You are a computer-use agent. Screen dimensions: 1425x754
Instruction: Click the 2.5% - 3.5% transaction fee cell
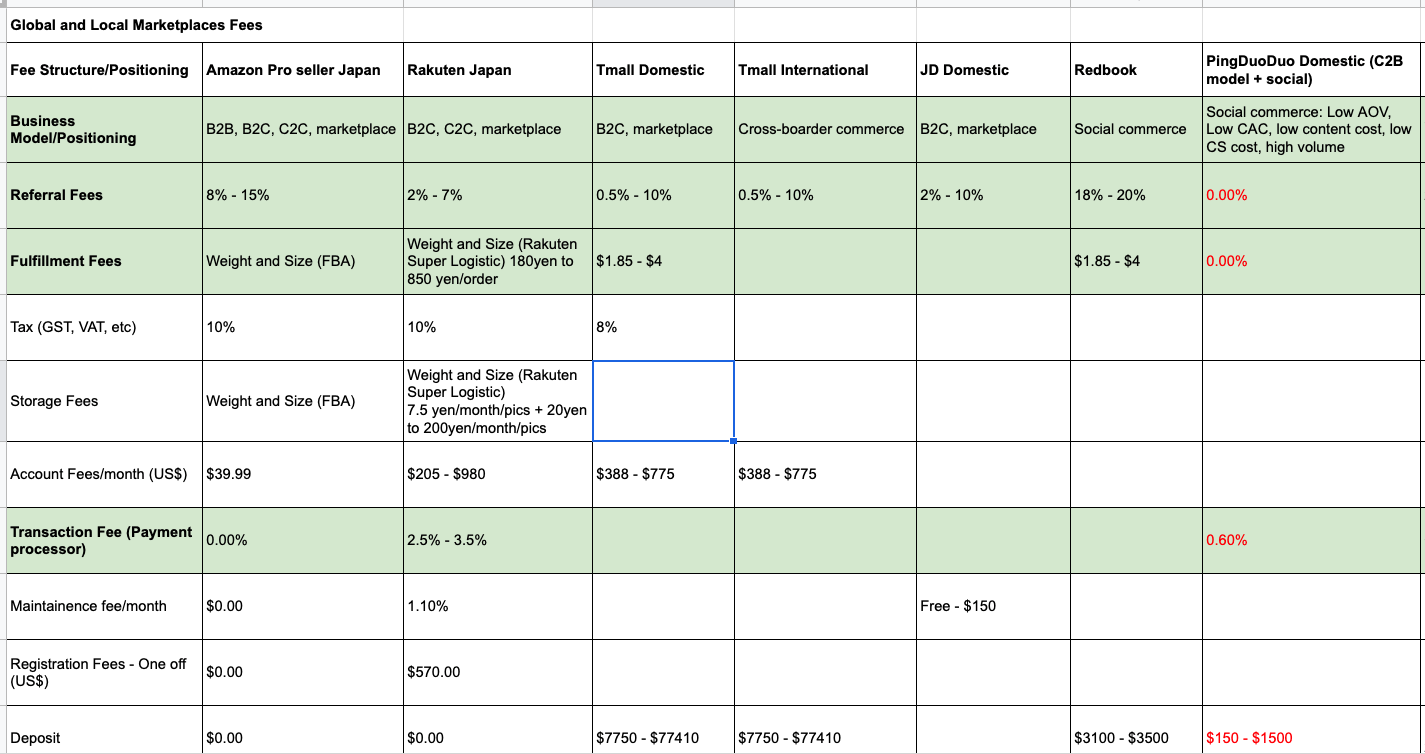(x=498, y=540)
